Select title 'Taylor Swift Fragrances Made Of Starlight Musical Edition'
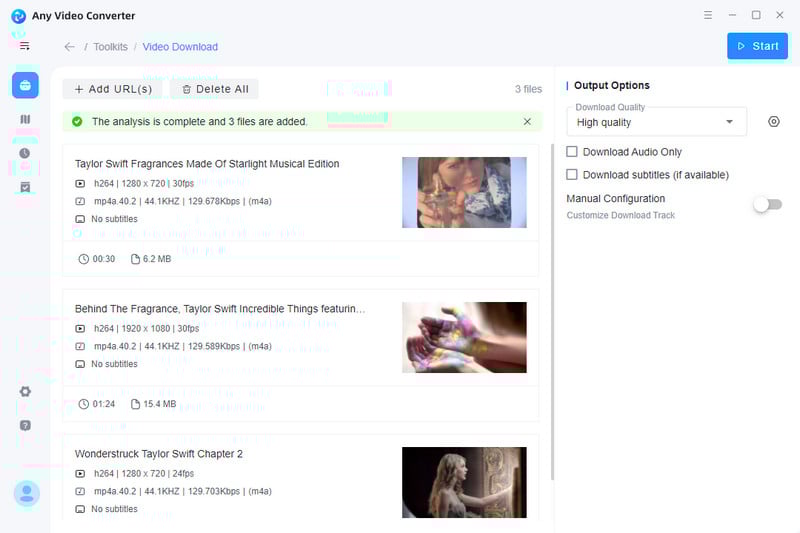This screenshot has width=800, height=533. pyautogui.click(x=207, y=164)
